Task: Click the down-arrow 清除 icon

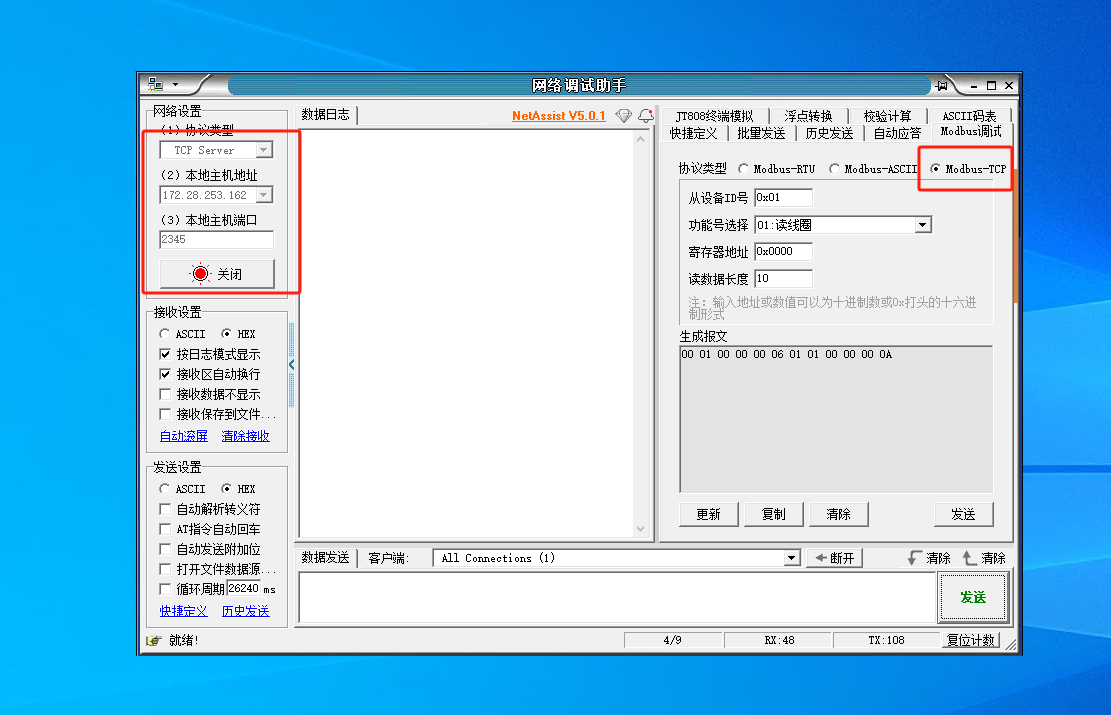Action: (915, 558)
